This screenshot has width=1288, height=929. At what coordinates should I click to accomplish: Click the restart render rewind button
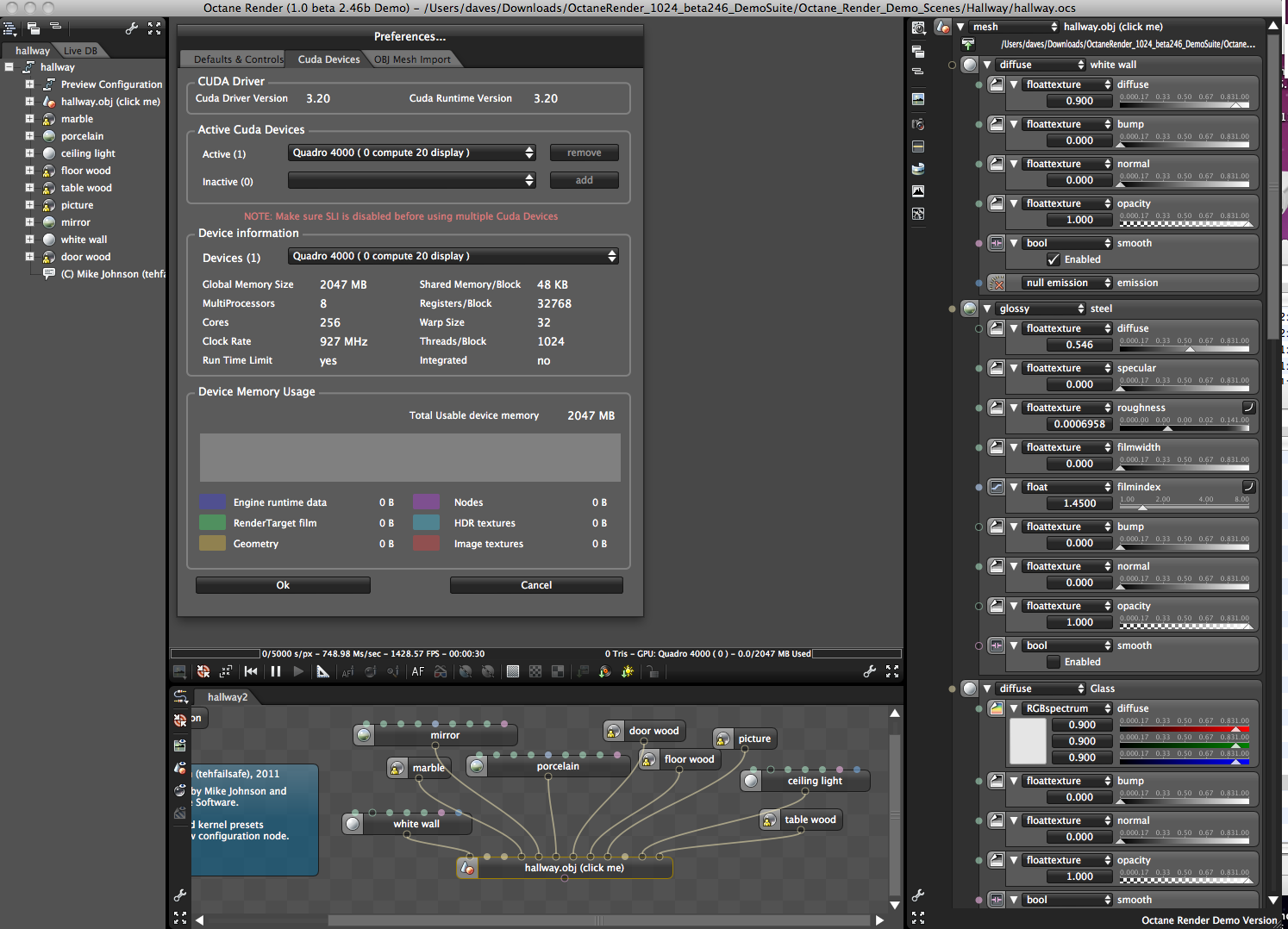point(251,671)
